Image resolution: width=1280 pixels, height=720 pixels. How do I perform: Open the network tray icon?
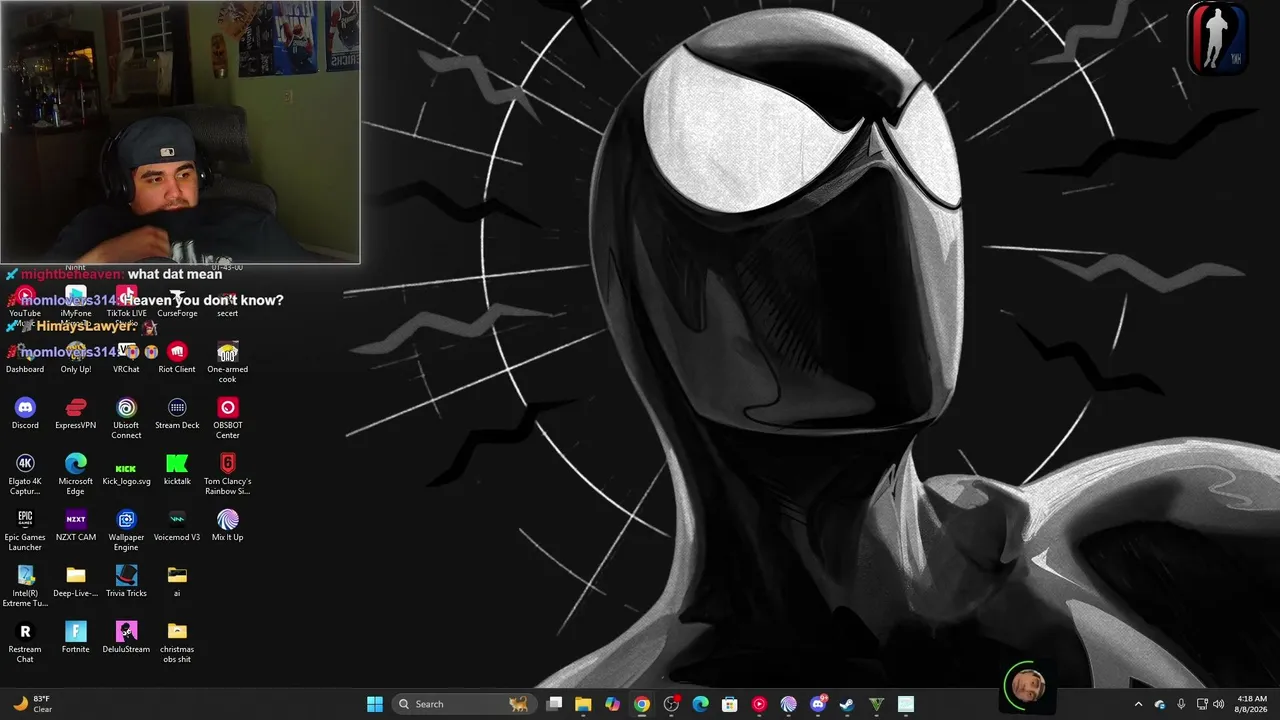coord(1202,704)
